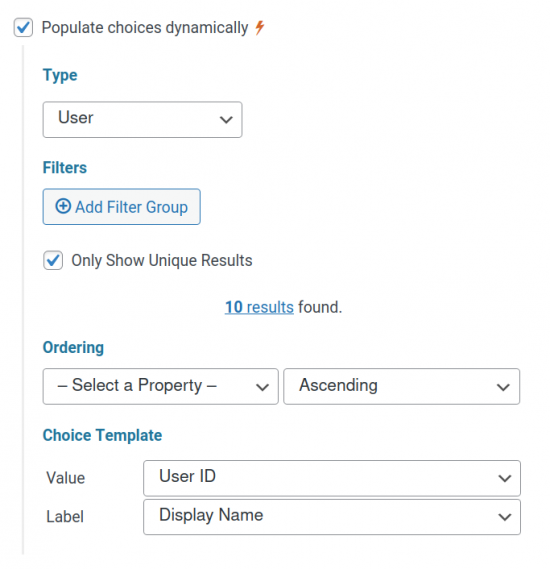The width and height of the screenshot is (550, 569).
Task: Click the chevron arrow beside Ascending
Action: point(503,387)
